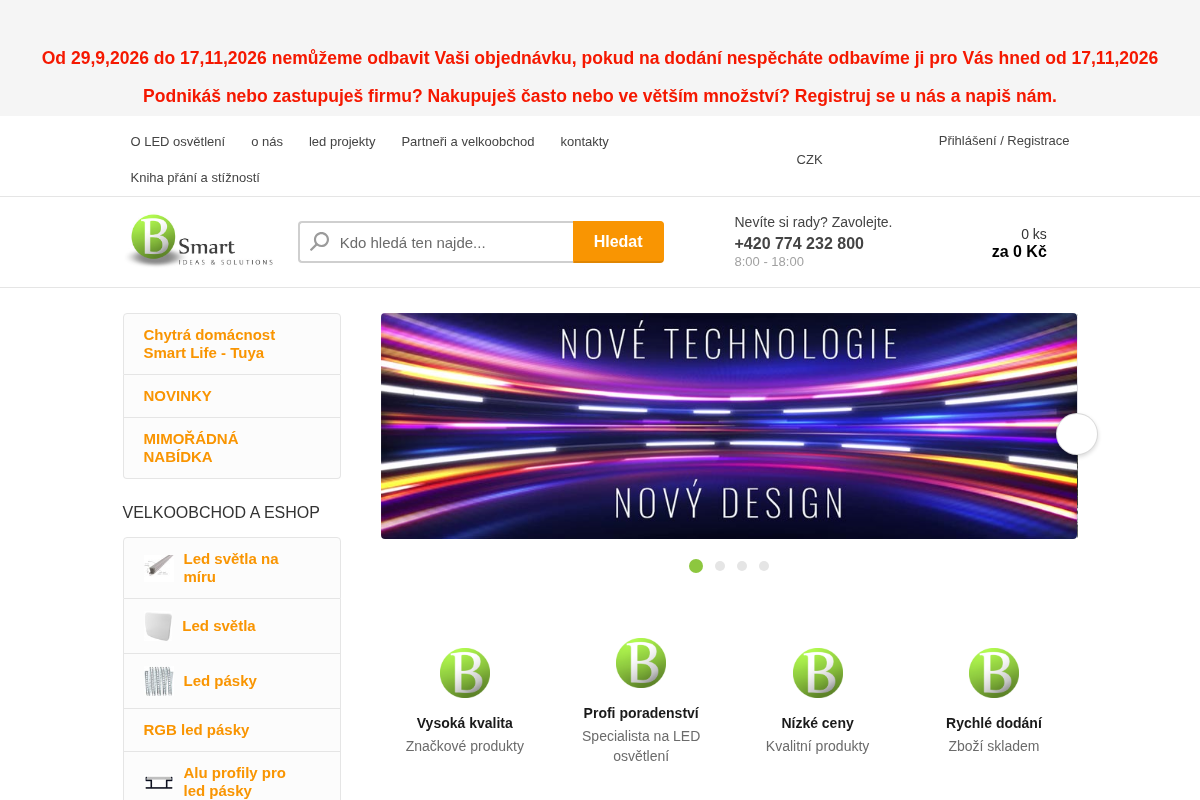Go to next banner slide using arrow

[x=1077, y=434]
